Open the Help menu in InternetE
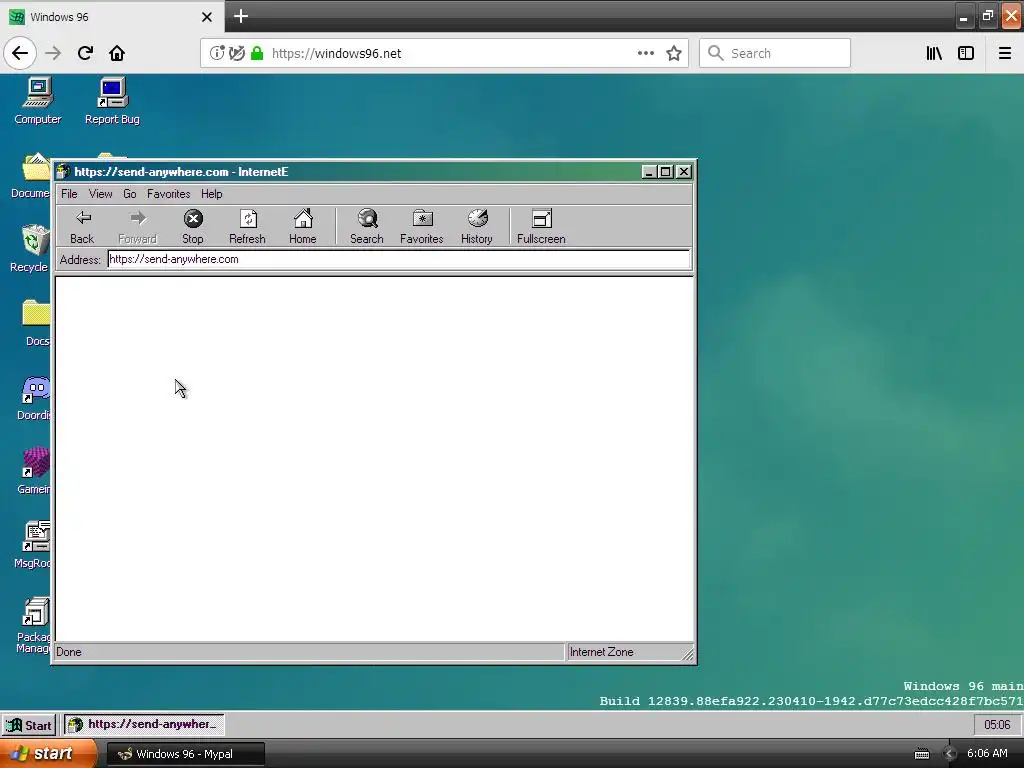 pos(212,194)
